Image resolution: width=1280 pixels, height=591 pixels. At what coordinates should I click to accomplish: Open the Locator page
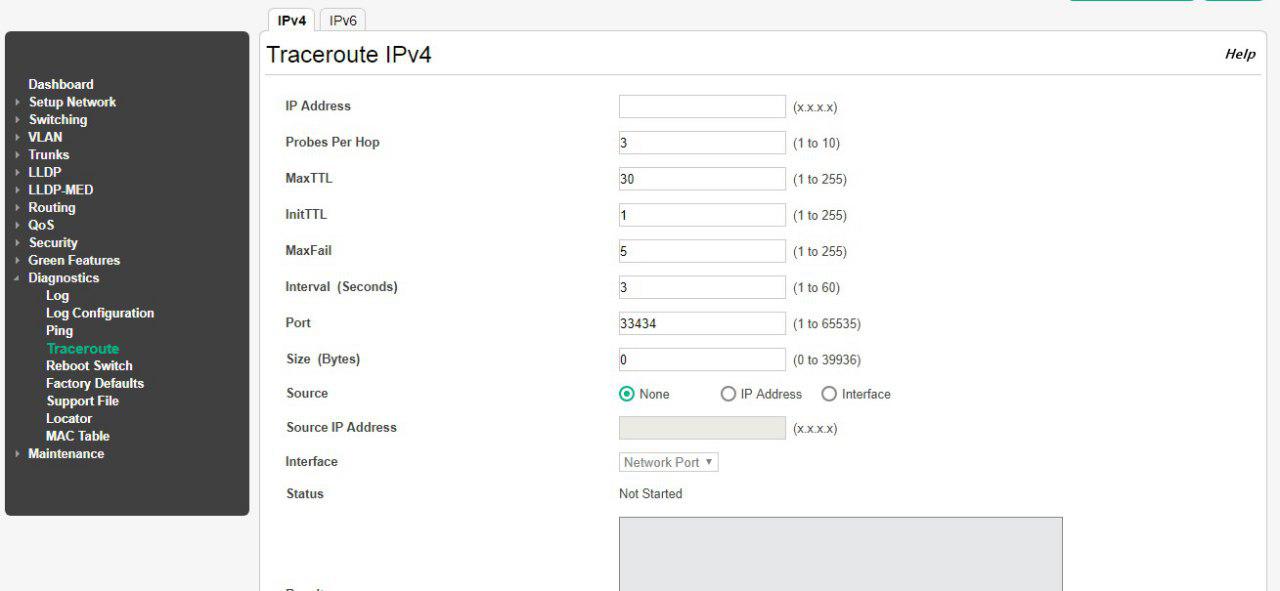(x=69, y=418)
